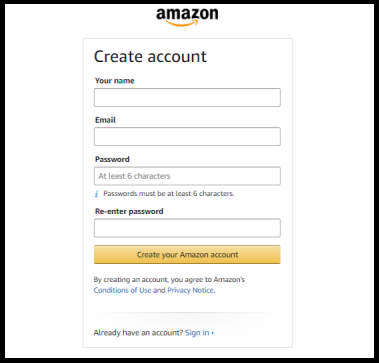Click the Amazon logo at top
This screenshot has width=380, height=363.
(187, 17)
